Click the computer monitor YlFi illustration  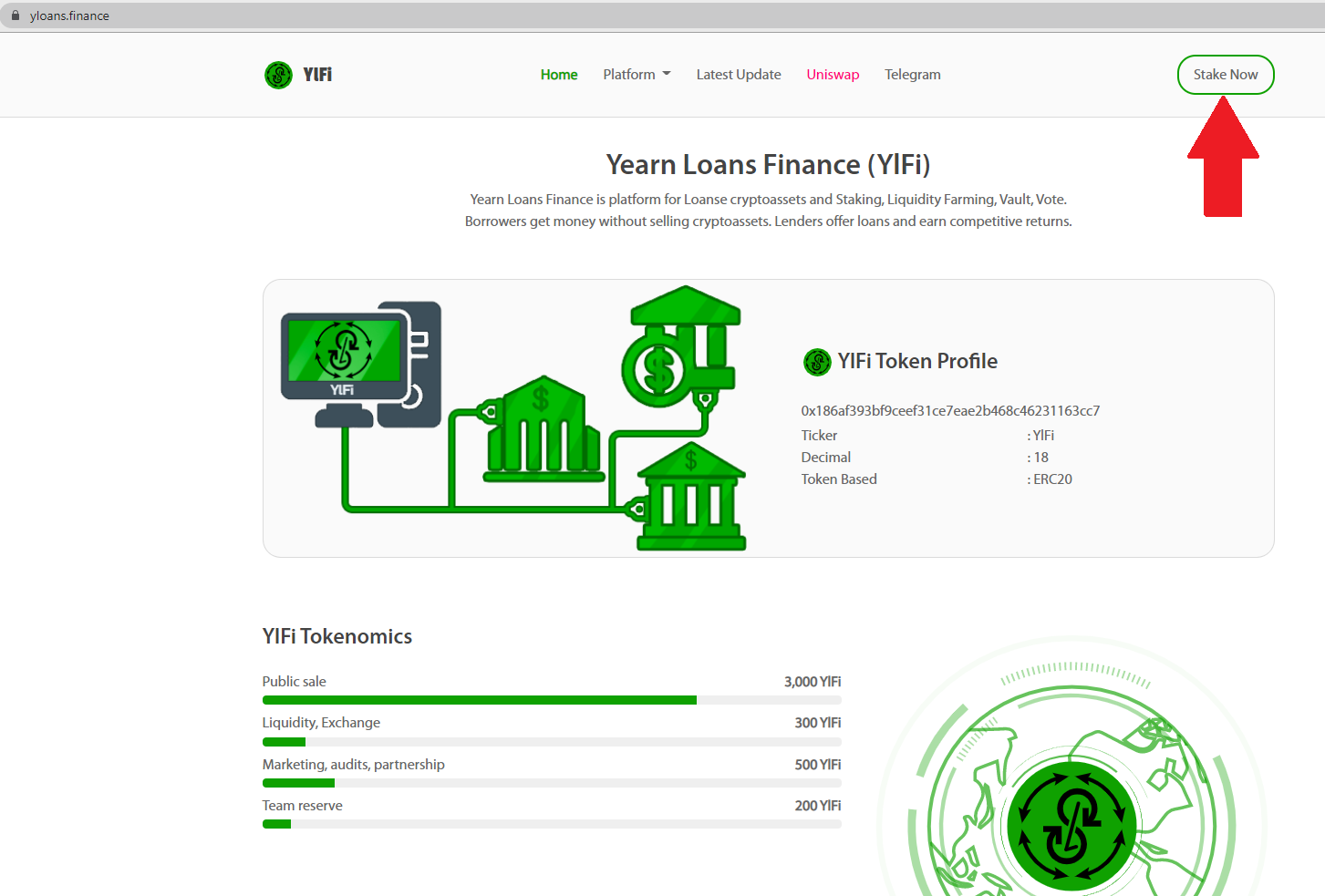pos(361,365)
